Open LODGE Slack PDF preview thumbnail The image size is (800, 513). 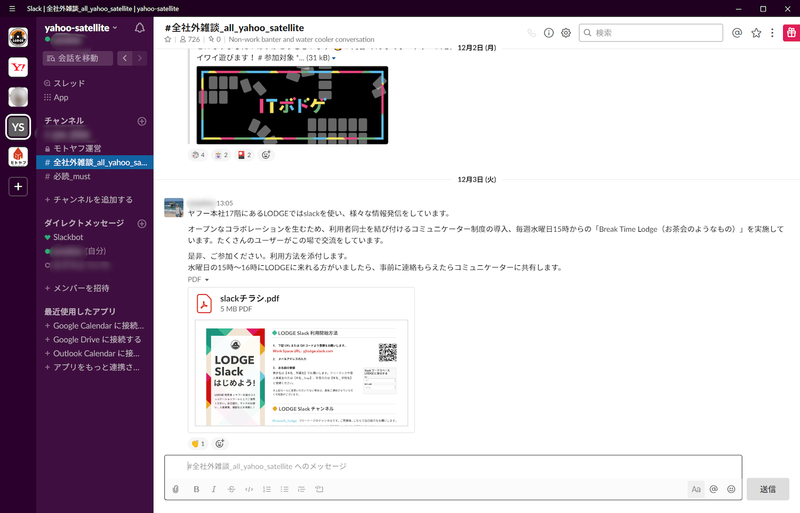coord(302,373)
